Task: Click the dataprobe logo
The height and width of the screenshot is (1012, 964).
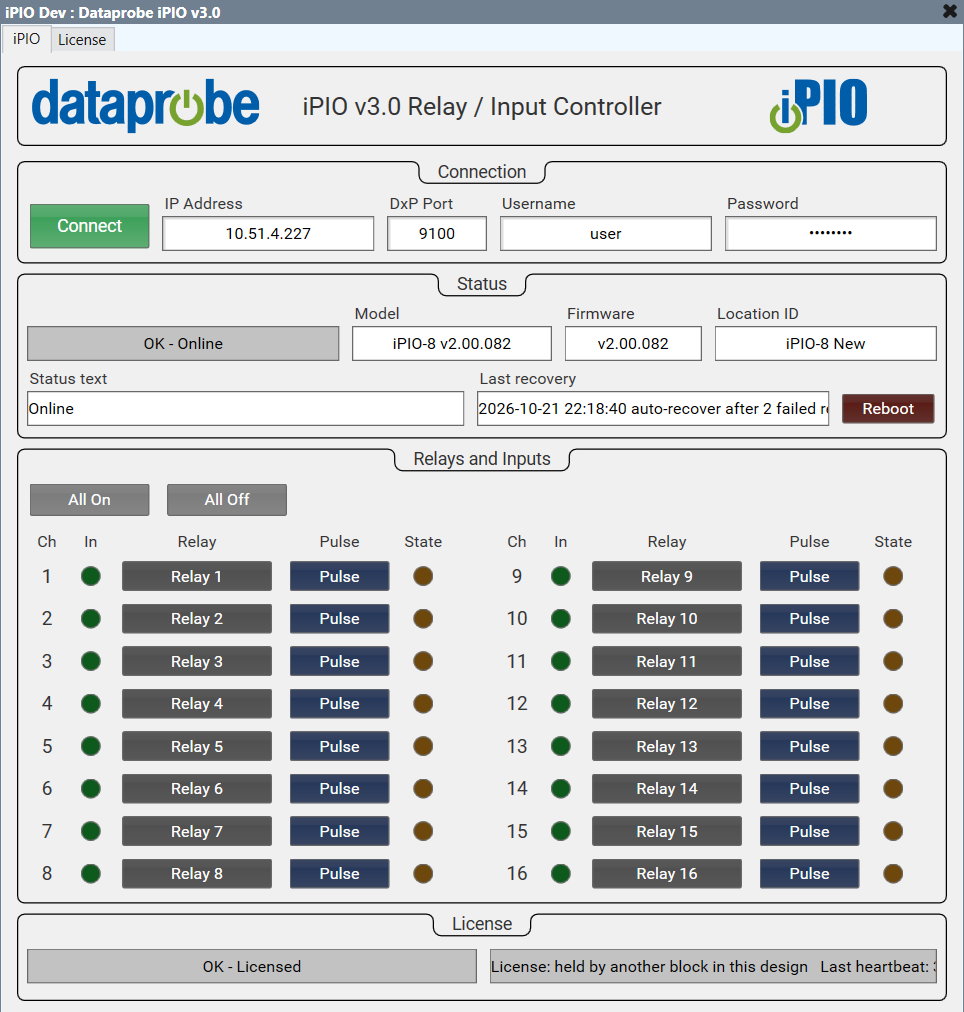Action: click(146, 105)
